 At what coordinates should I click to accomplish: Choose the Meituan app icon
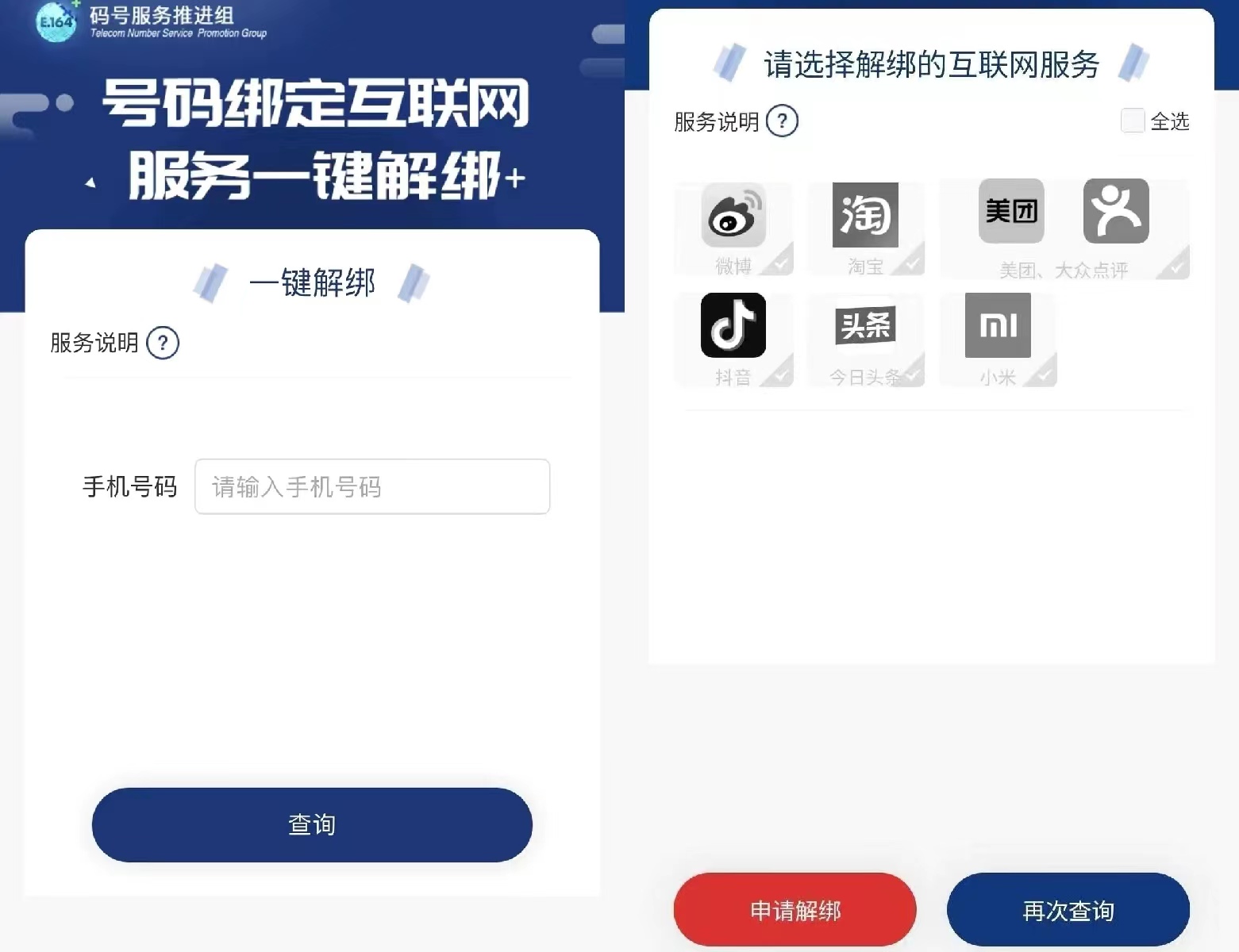(1011, 211)
